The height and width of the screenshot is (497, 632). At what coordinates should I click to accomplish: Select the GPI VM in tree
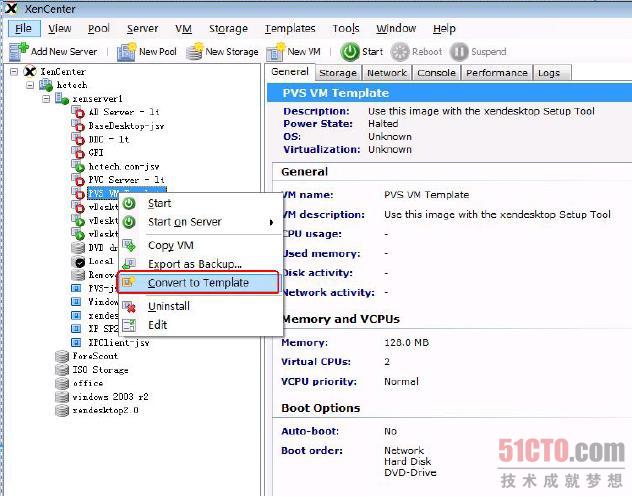point(96,153)
